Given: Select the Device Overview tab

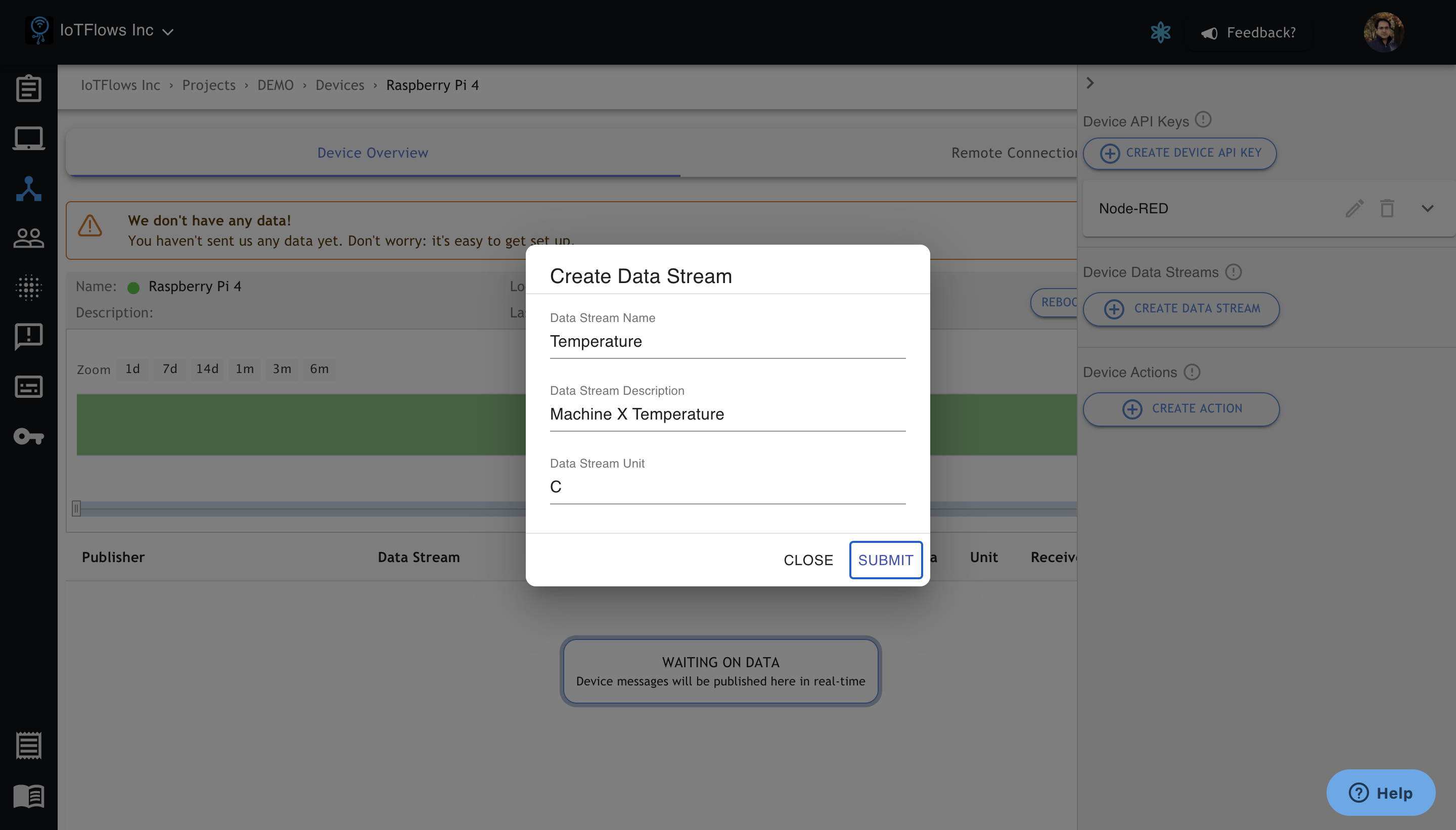Looking at the screenshot, I should [x=372, y=153].
